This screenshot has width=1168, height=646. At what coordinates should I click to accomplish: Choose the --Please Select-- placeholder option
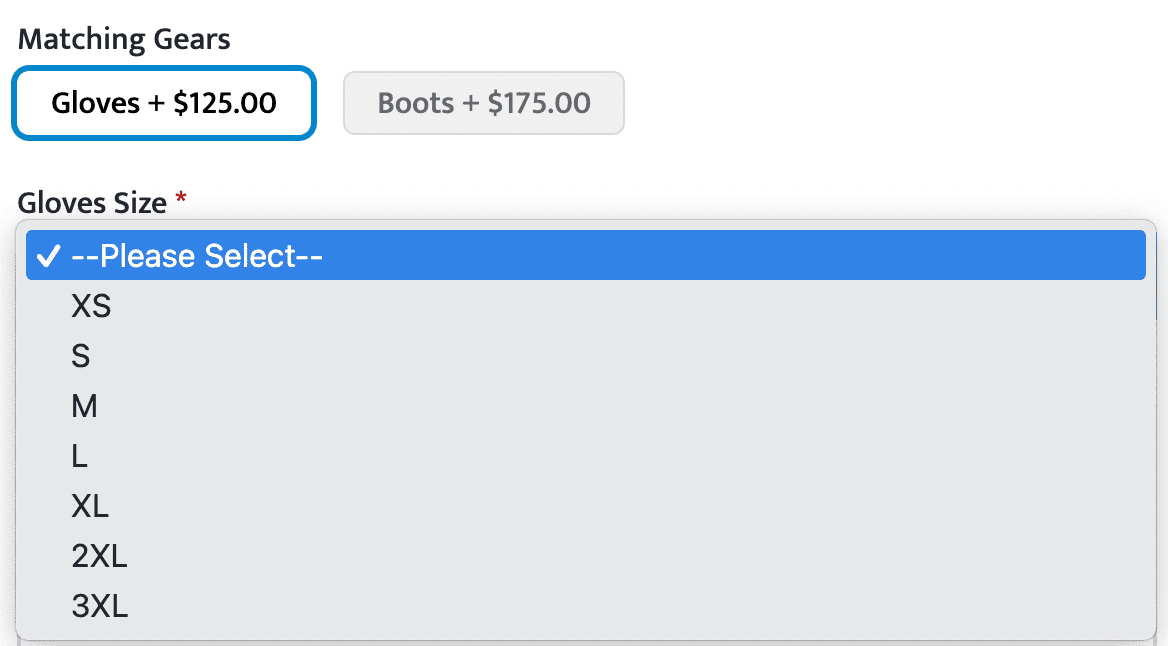point(197,257)
